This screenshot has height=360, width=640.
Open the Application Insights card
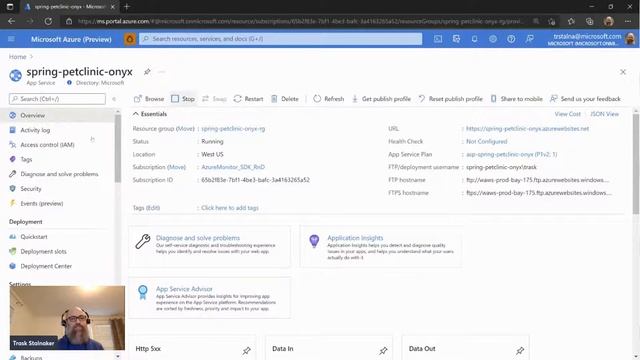click(381, 247)
